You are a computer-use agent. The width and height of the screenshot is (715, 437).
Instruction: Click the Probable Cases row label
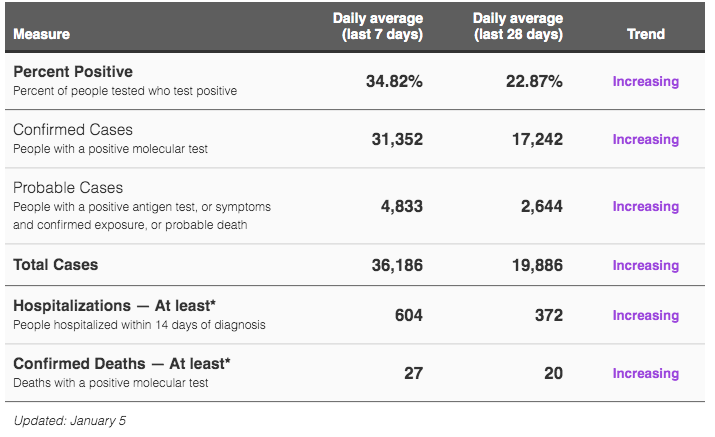point(67,188)
